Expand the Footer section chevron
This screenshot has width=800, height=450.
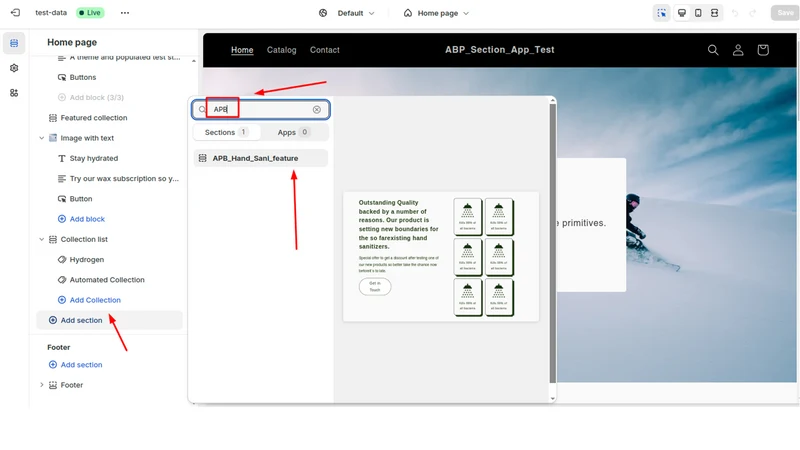[42, 385]
